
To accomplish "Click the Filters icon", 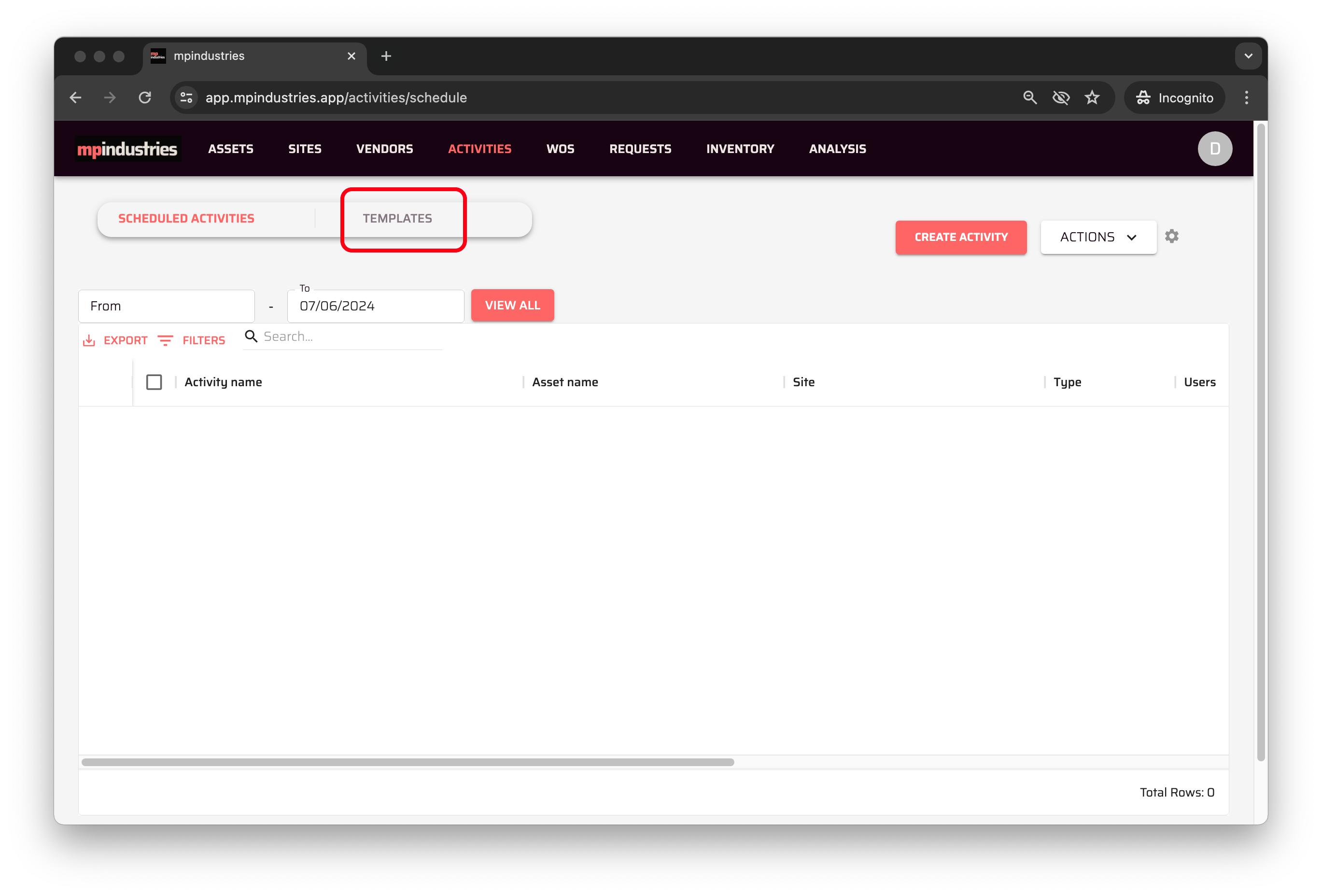I will [166, 340].
